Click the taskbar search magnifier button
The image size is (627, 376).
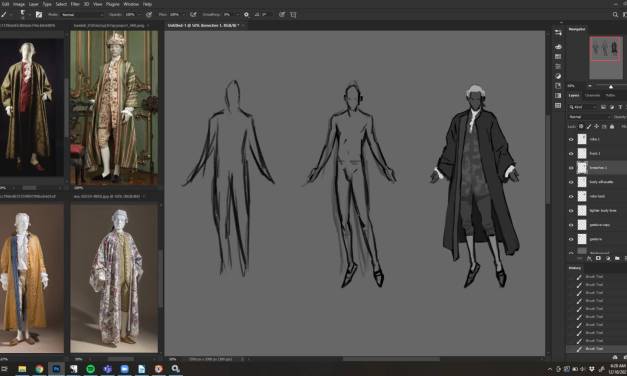click(175, 369)
